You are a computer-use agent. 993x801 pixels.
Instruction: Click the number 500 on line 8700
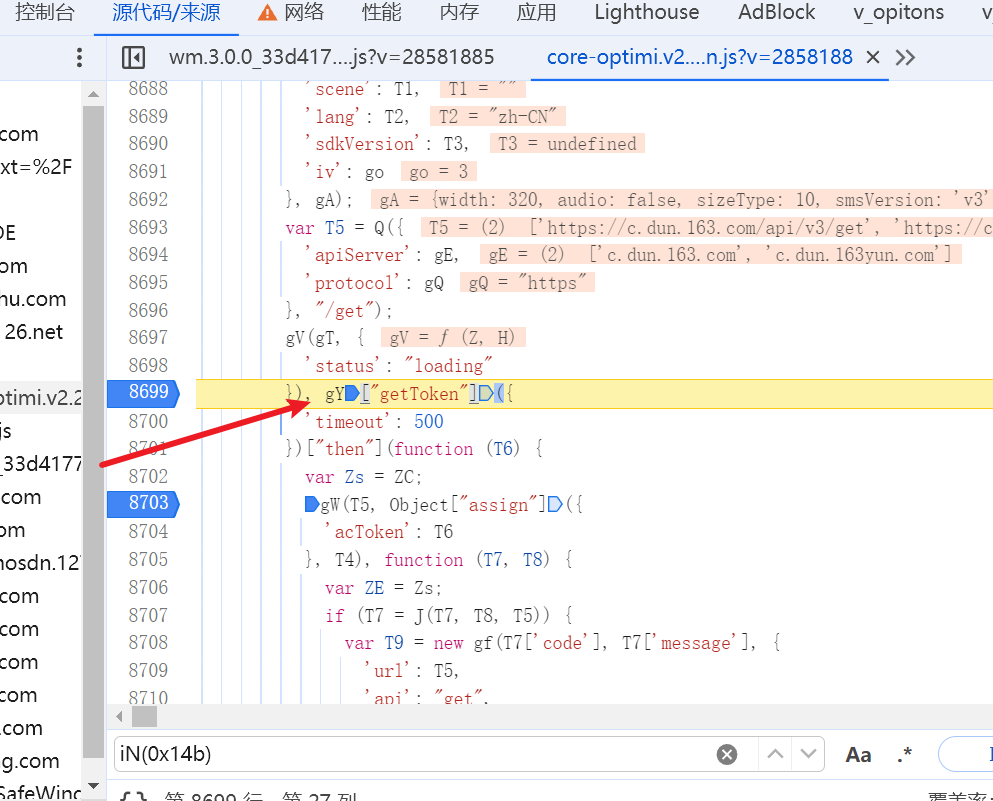click(429, 422)
